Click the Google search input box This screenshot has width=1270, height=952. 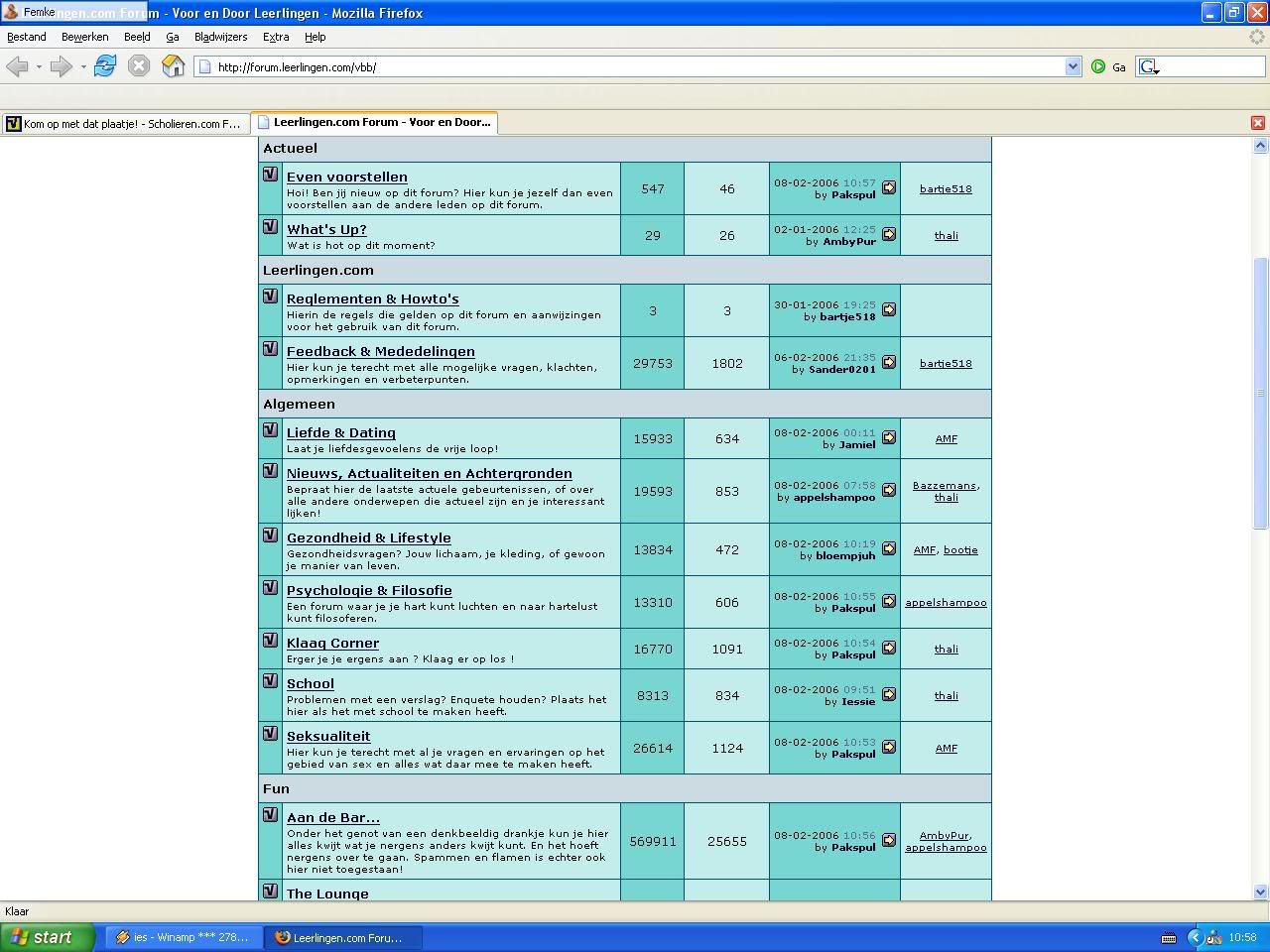click(x=1213, y=66)
